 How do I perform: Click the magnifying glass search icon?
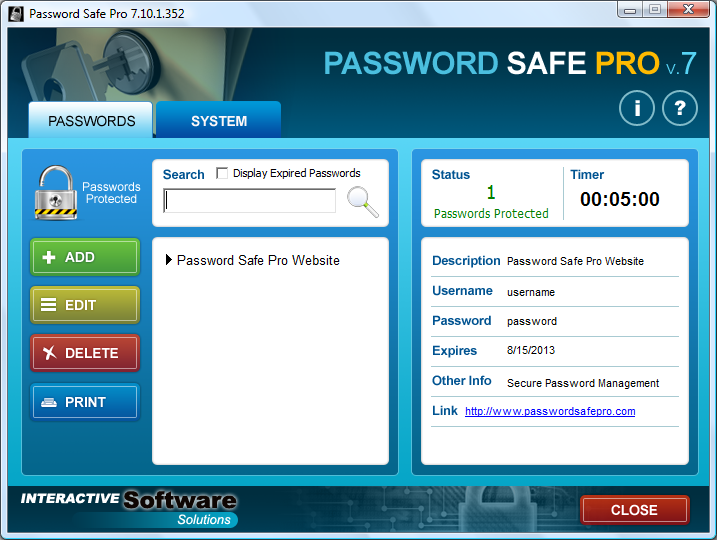click(363, 201)
